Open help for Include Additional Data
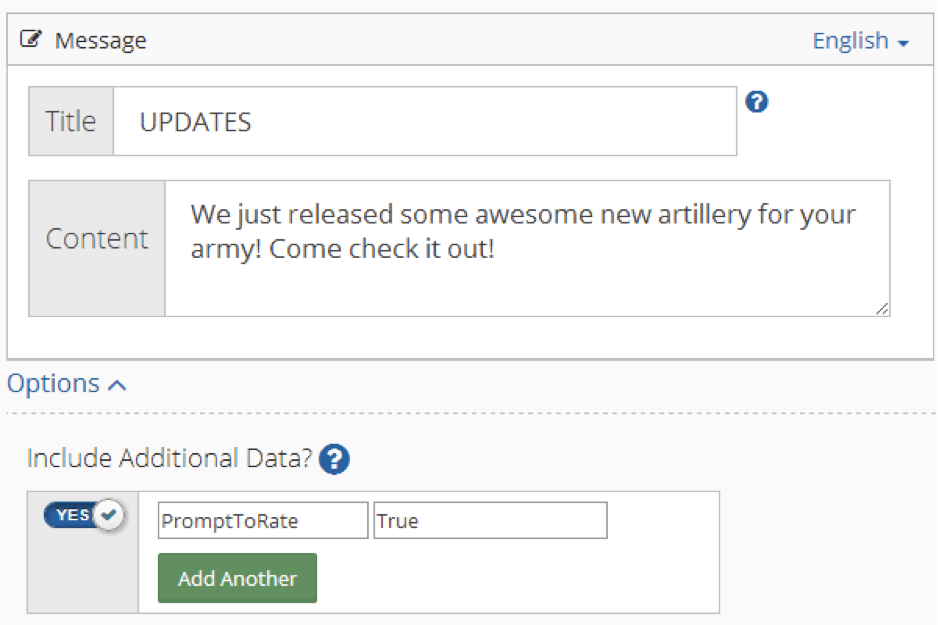 coord(336,460)
